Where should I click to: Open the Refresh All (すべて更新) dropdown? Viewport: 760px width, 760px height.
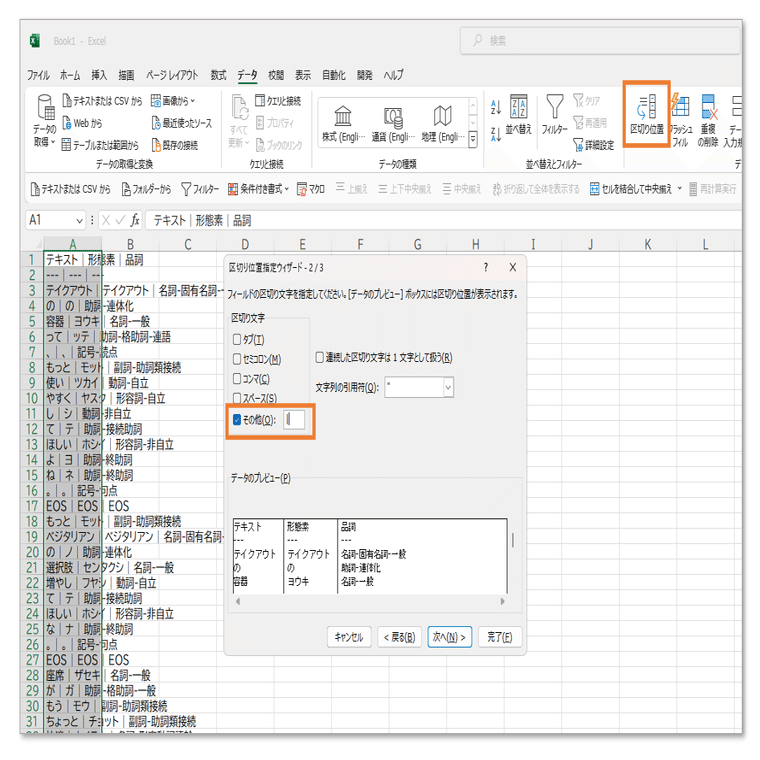click(x=239, y=121)
